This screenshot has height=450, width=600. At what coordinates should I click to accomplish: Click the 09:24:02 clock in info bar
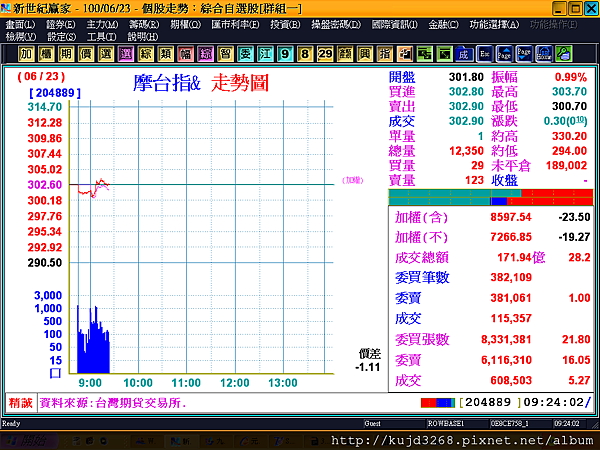[554, 403]
